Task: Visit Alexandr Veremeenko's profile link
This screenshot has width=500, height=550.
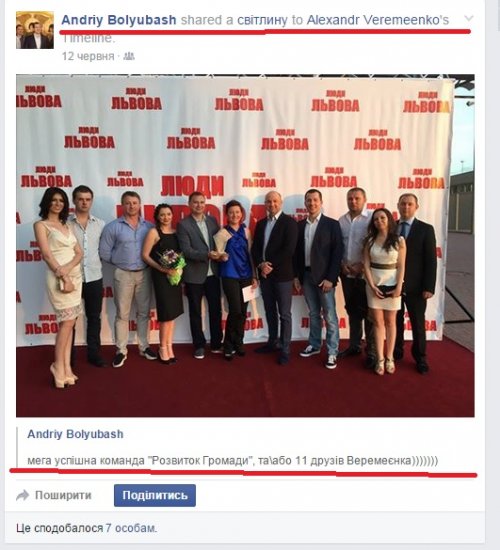Action: click(378, 20)
